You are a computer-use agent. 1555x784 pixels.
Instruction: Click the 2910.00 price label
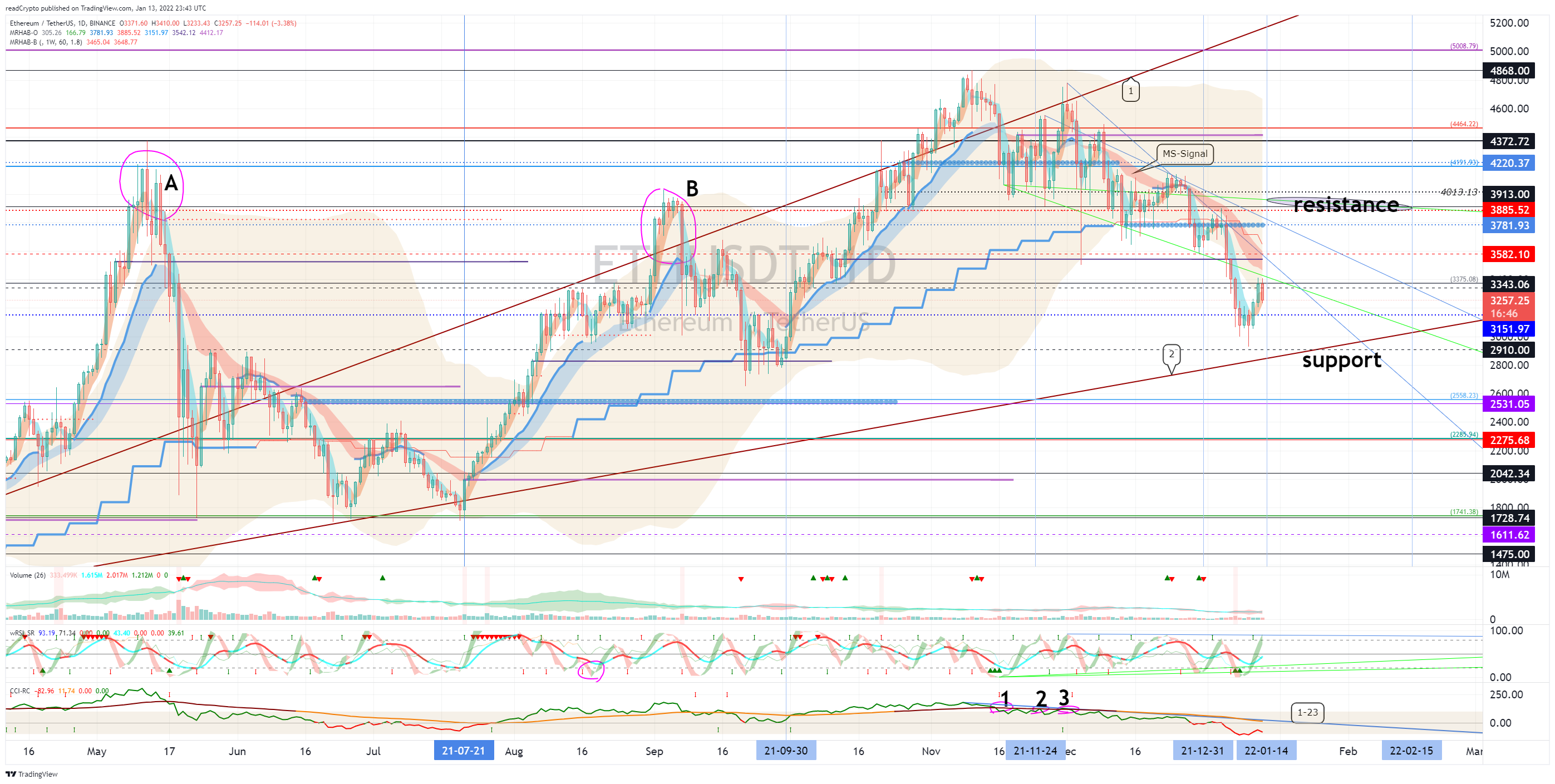1508,350
